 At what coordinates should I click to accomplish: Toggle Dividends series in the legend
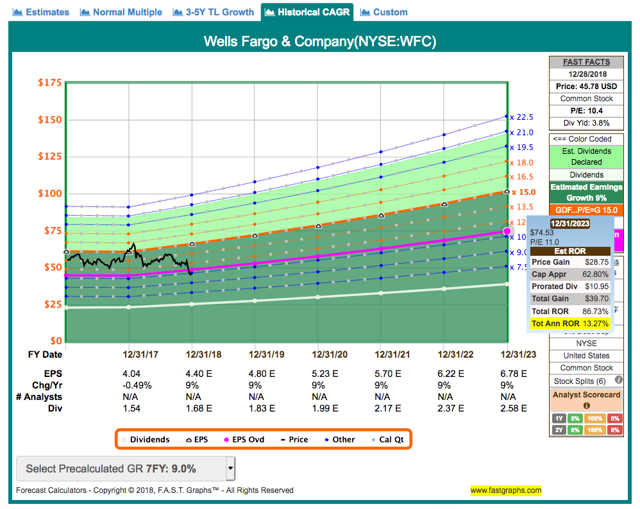146,440
